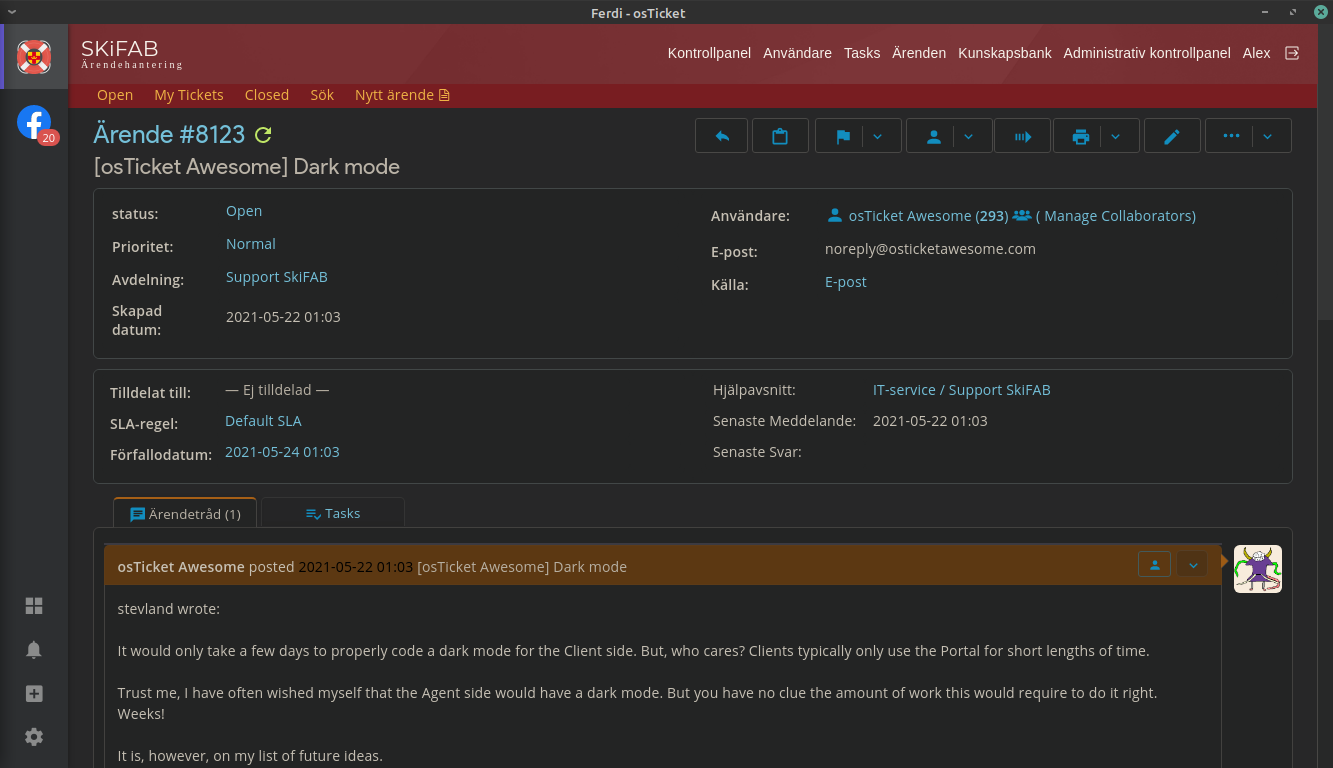This screenshot has width=1333, height=768.
Task: Expand the assign user dropdown arrow
Action: pos(968,137)
